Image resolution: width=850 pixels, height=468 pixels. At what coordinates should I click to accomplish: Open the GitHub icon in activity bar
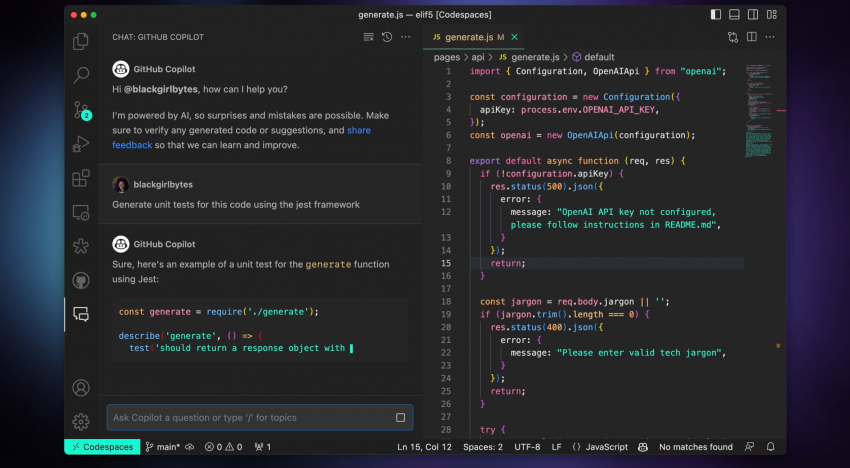click(81, 281)
